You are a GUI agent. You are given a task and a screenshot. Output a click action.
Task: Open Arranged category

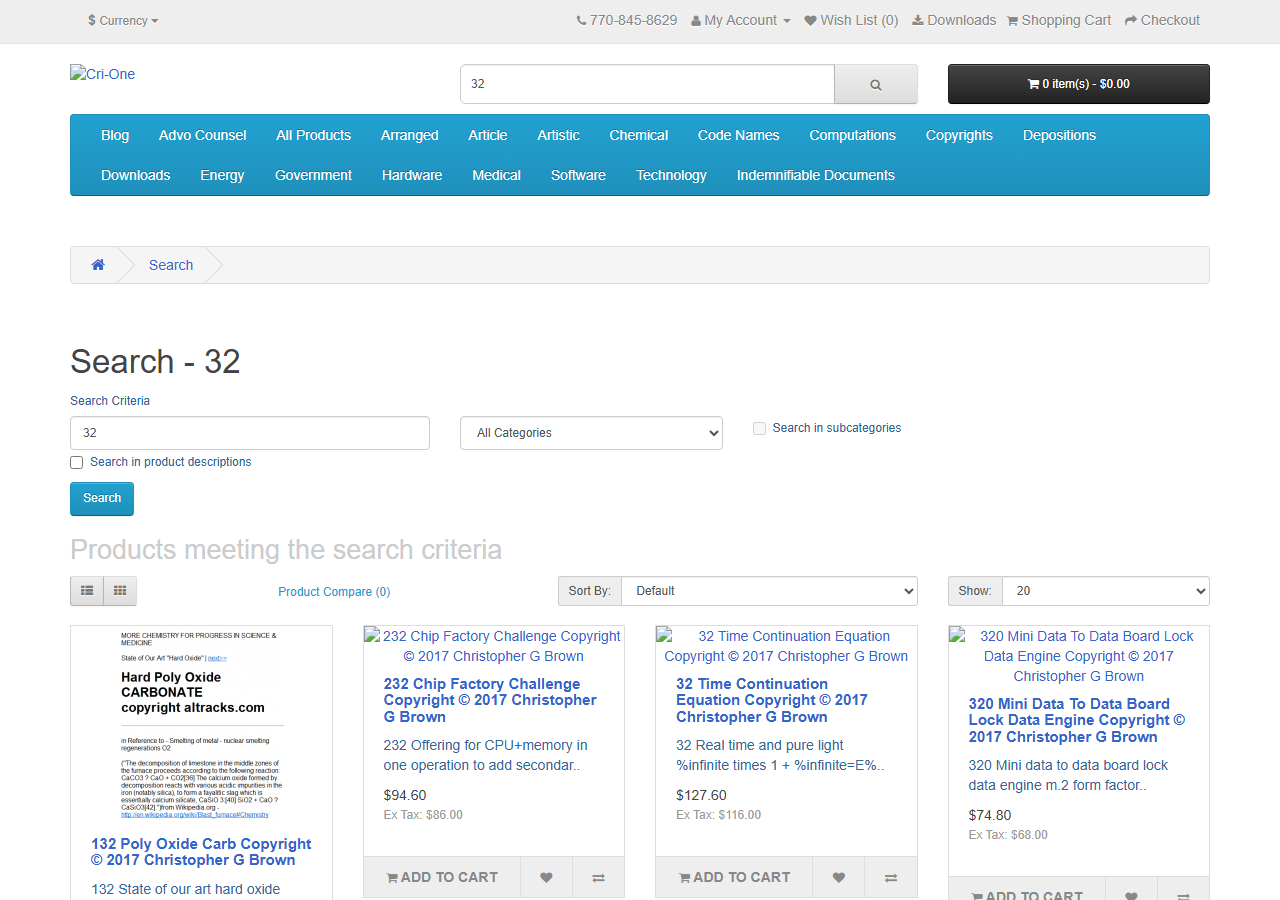[x=409, y=135]
